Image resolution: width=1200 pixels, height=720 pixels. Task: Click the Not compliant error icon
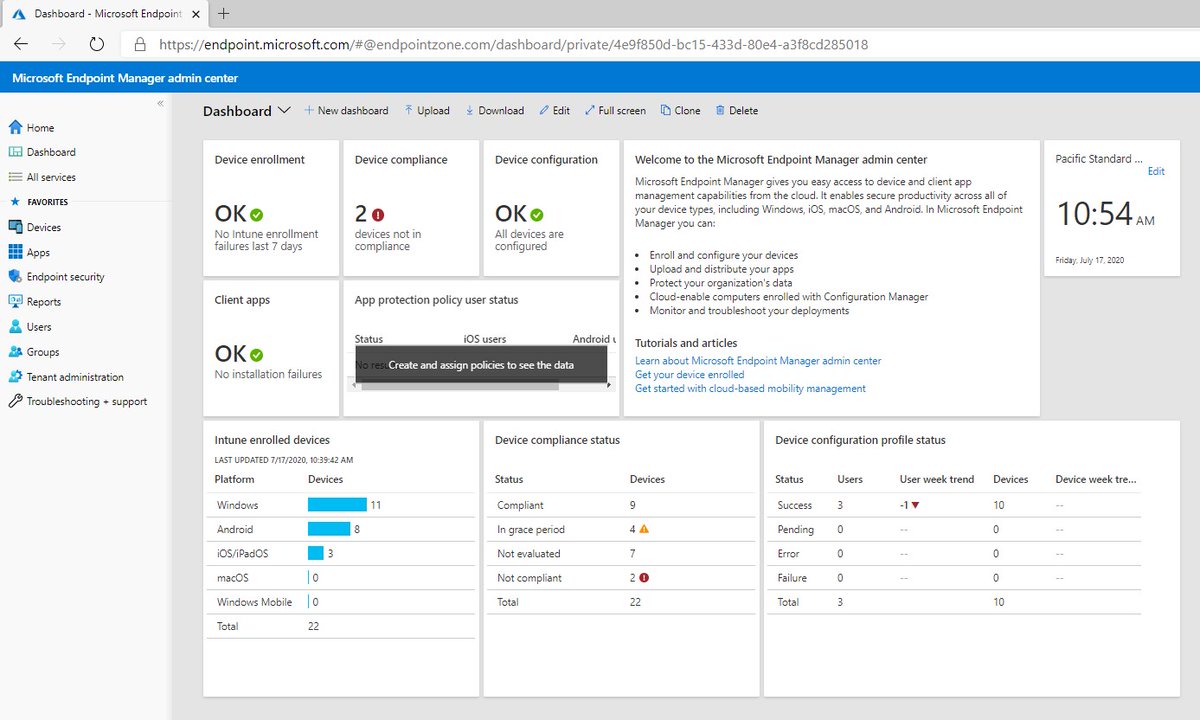click(x=644, y=577)
